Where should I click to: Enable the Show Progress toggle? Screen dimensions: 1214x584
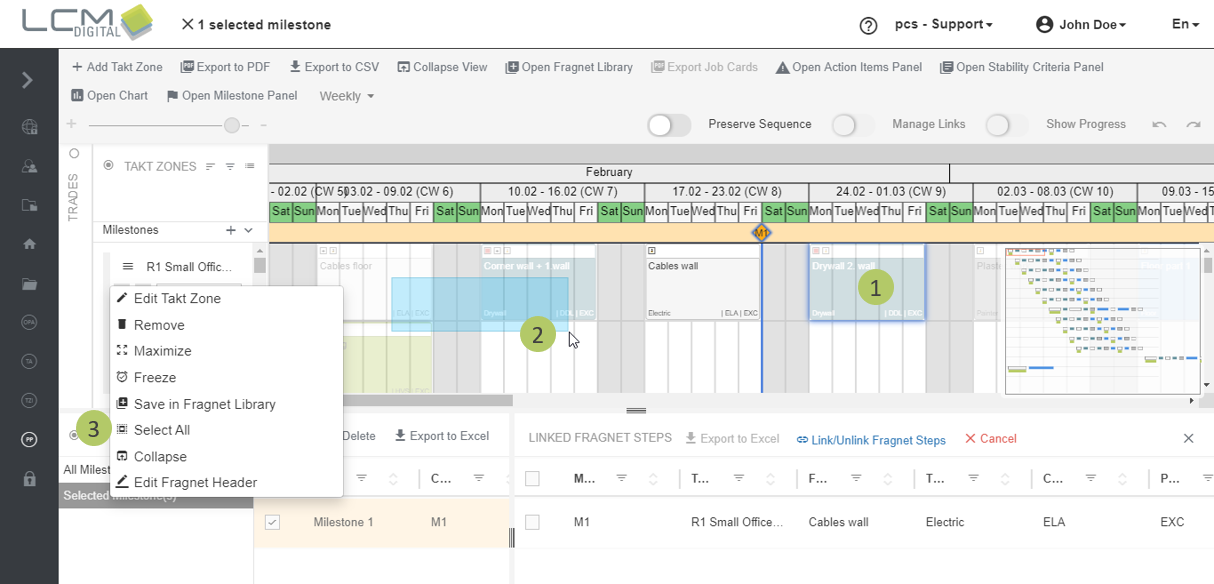click(1006, 125)
